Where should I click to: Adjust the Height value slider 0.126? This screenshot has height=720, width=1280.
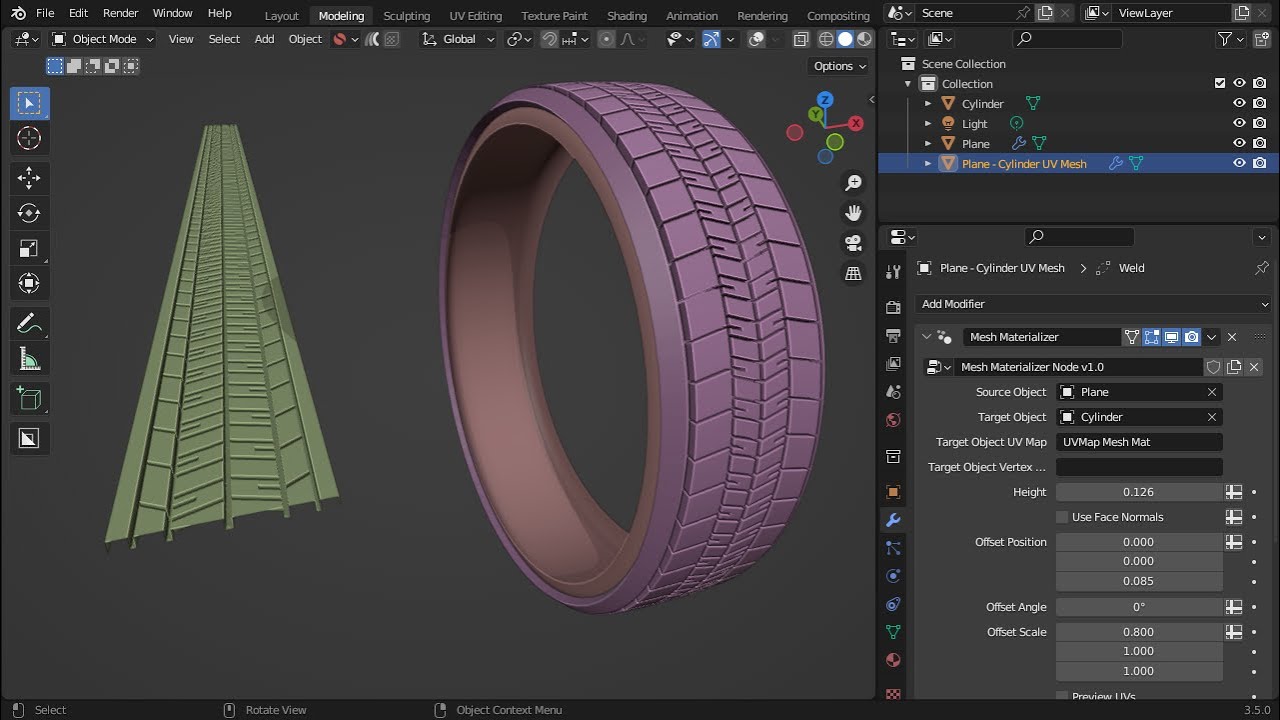[x=1139, y=492]
